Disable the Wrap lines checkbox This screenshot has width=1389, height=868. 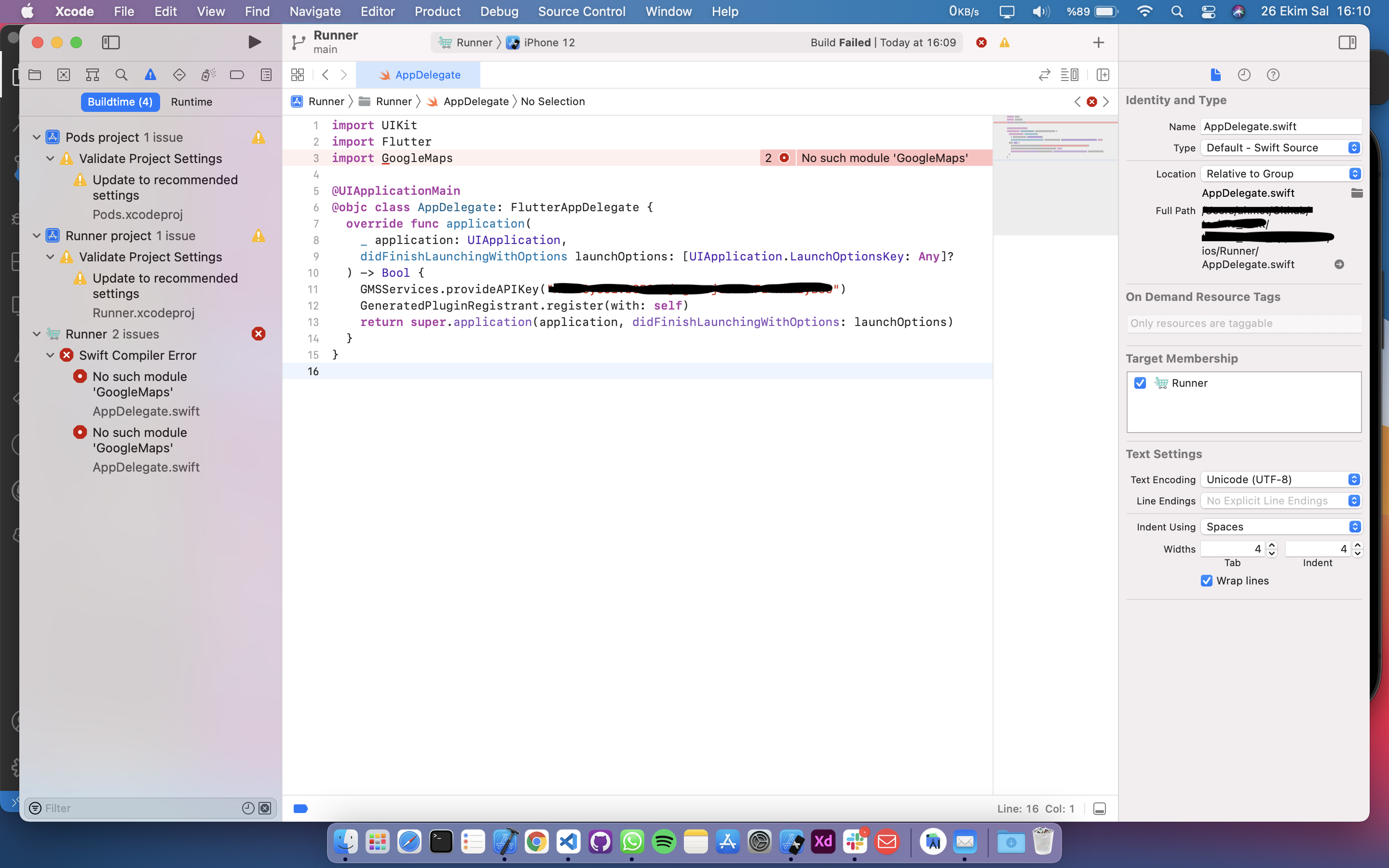pyautogui.click(x=1207, y=581)
